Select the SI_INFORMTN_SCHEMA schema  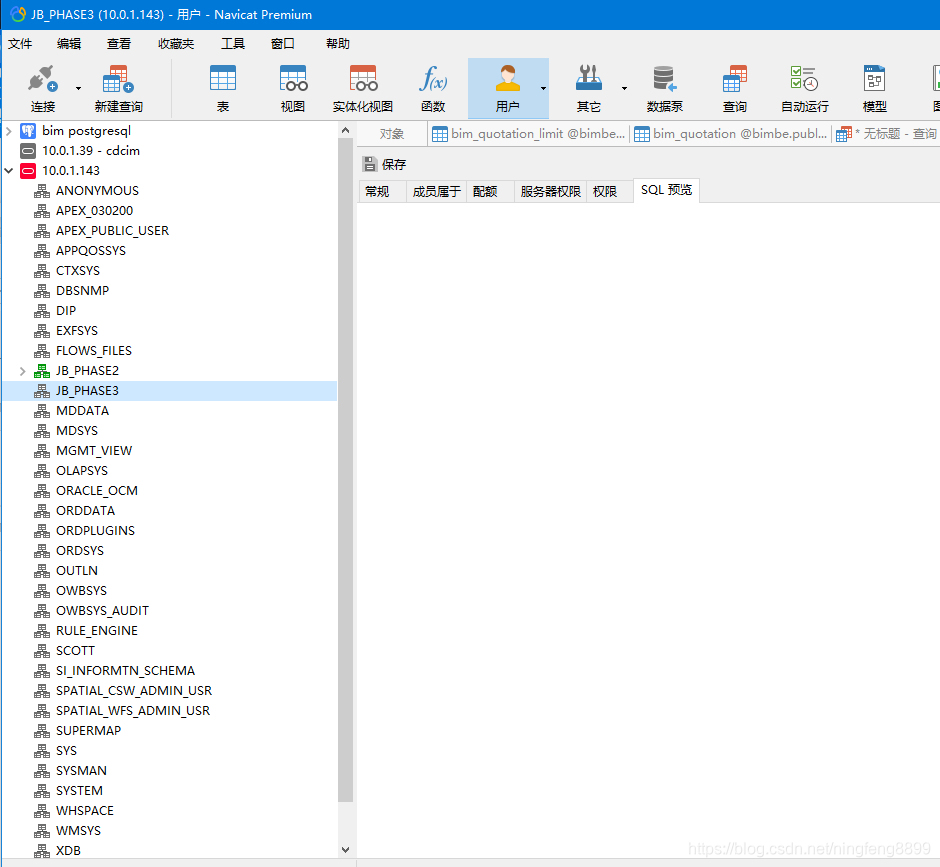tap(125, 671)
